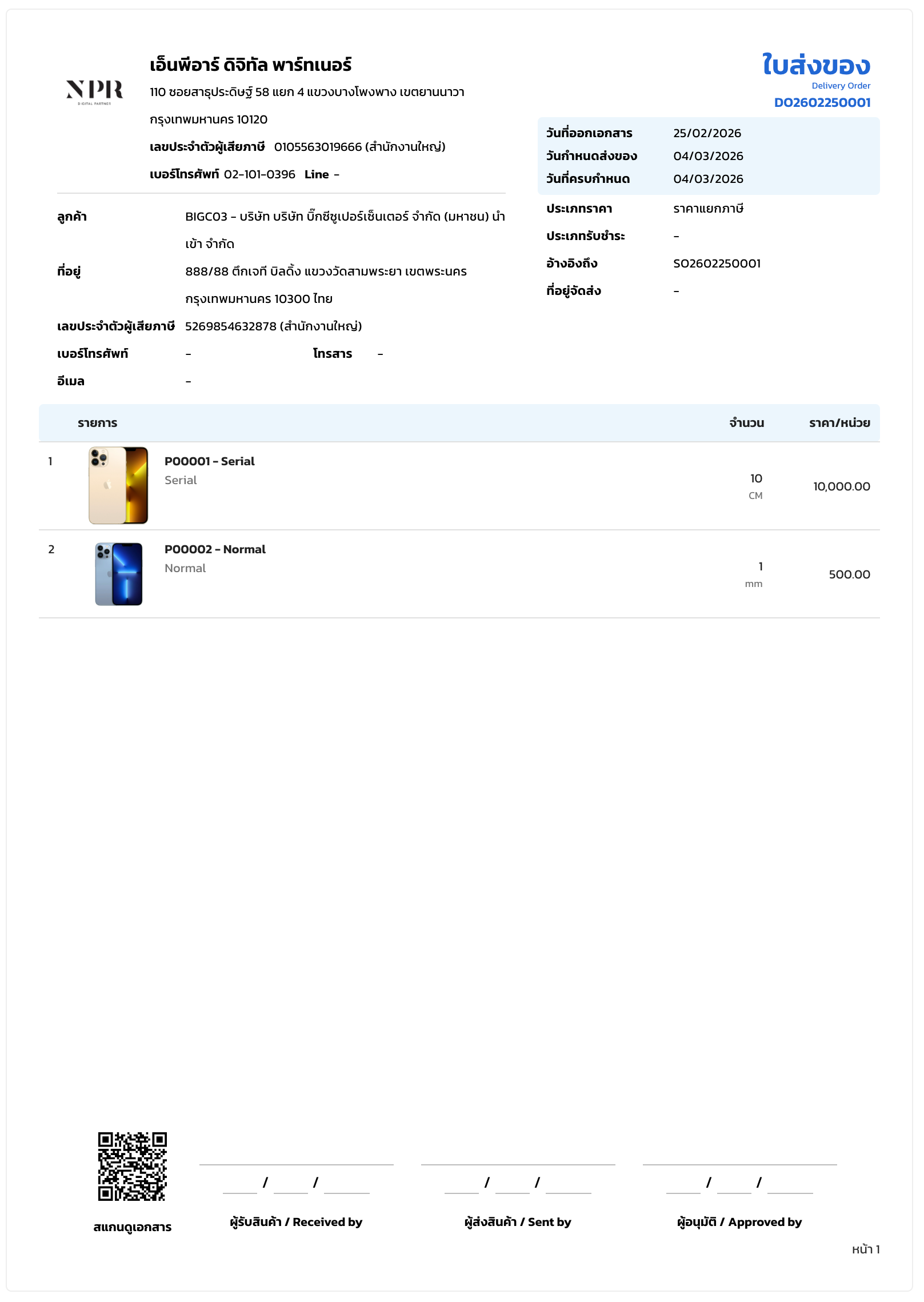Open the referenced order SO2602250001
The image size is (924, 1302).
pos(717,263)
